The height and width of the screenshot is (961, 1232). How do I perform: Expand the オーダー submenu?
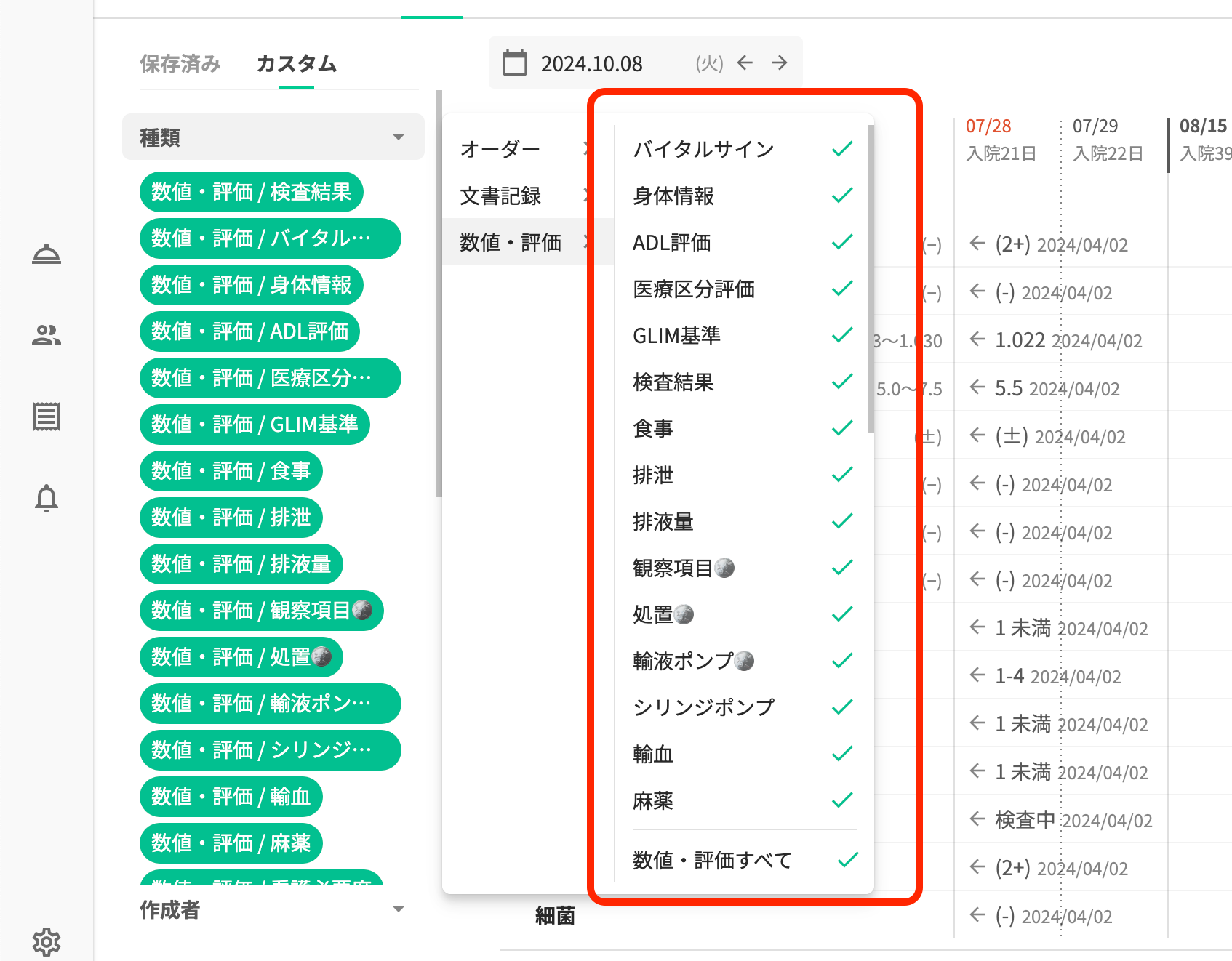click(515, 149)
